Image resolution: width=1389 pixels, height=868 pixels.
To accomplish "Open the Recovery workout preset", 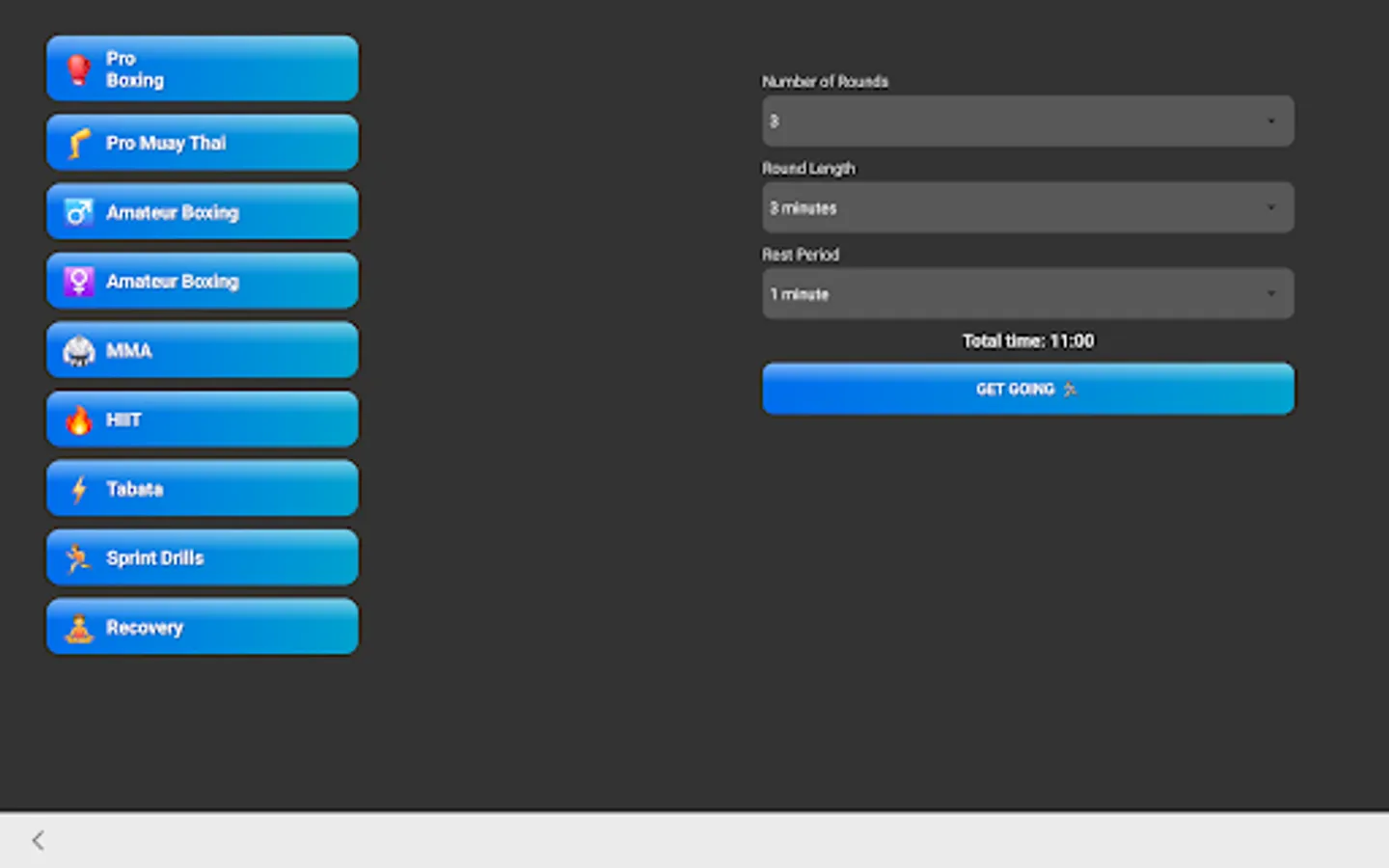I will (202, 626).
